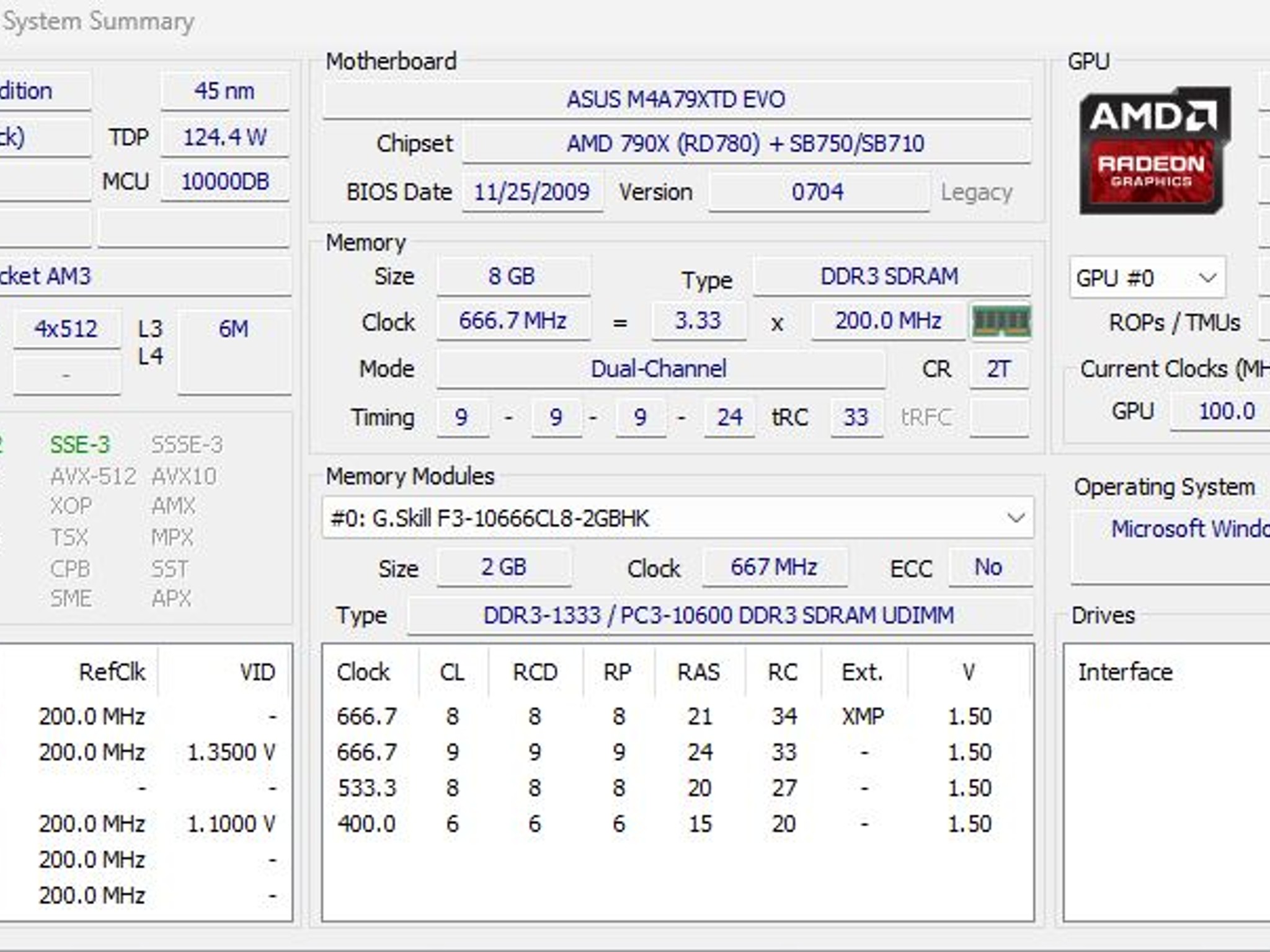Screen dimensions: 1270x952
Task: Click the memory multiplier 3.33 value
Action: pyautogui.click(x=698, y=321)
